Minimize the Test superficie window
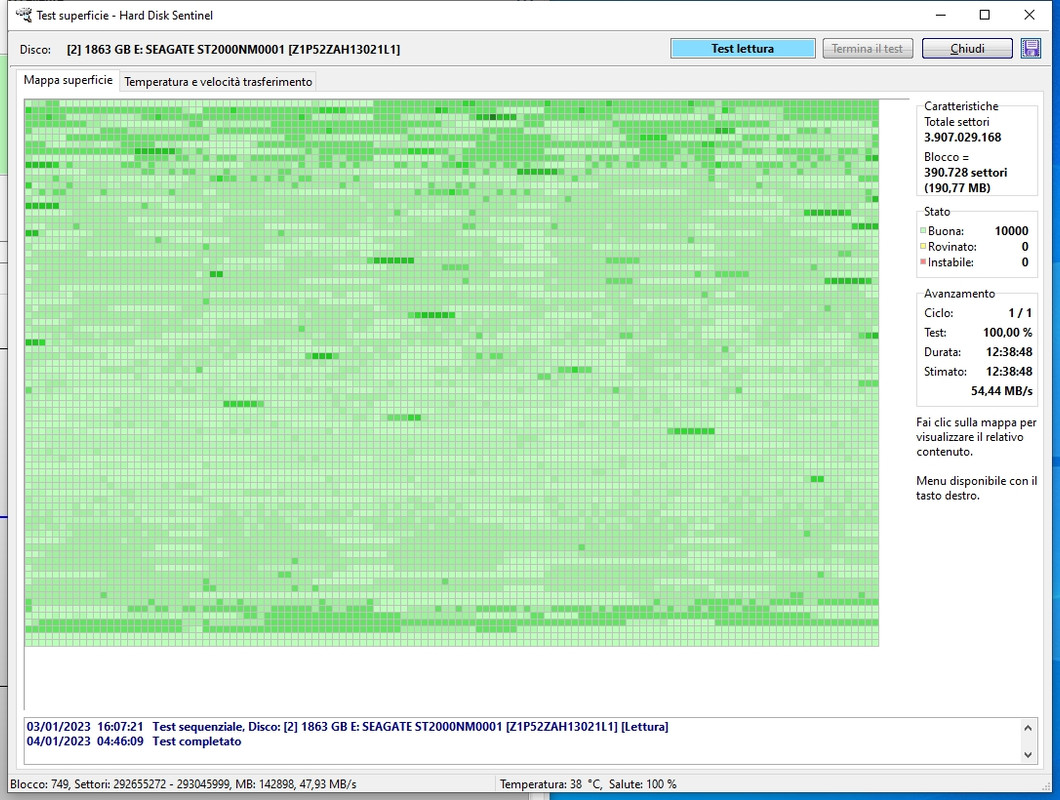Screen dimensions: 1060x800 coord(940,15)
